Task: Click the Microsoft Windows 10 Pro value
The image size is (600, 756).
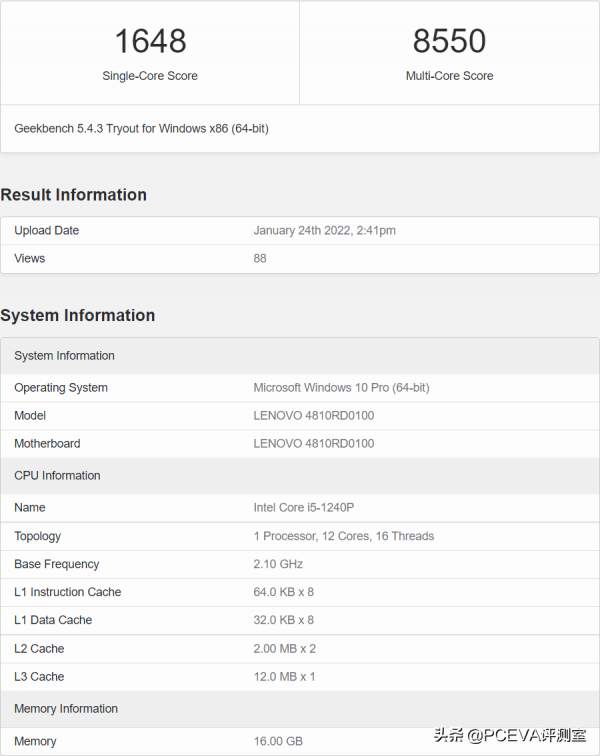Action: coord(341,388)
